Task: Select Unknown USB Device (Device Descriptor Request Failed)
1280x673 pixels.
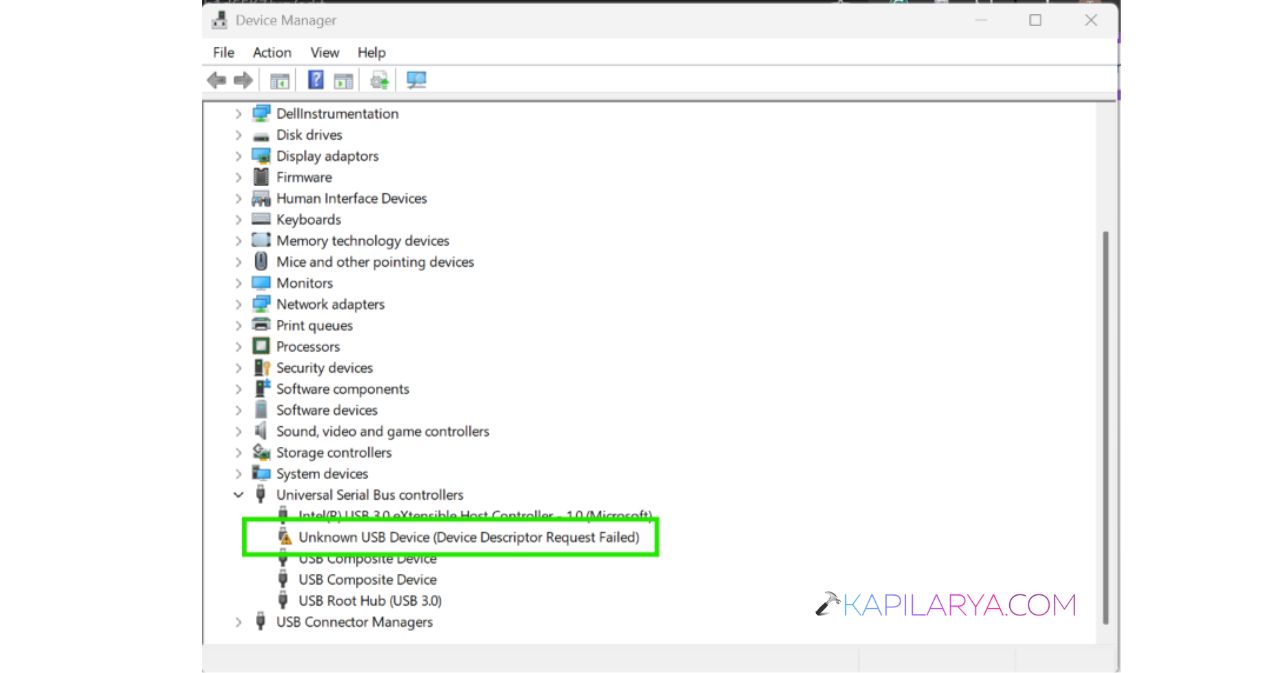Action: (469, 537)
